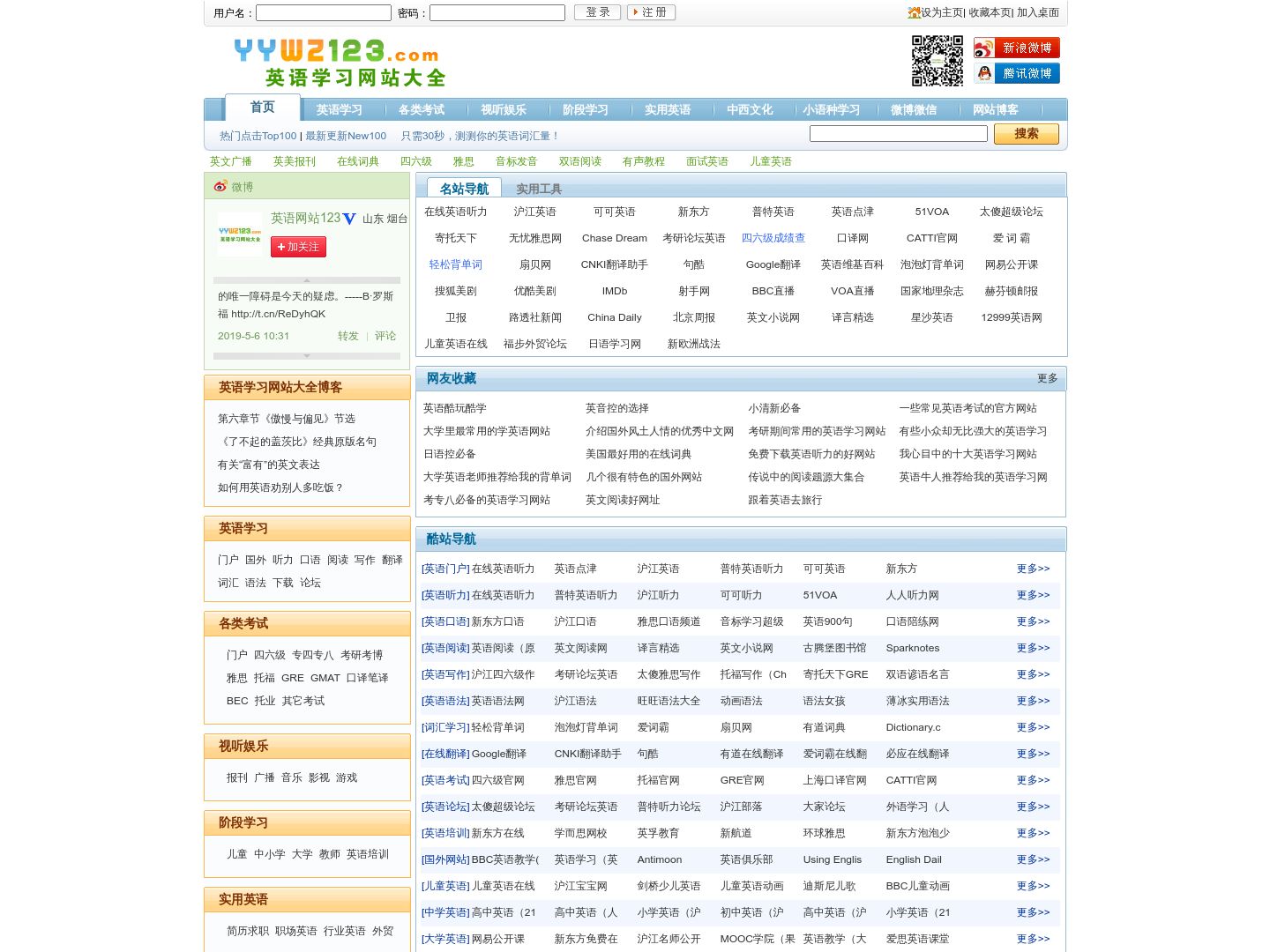Open the Chase Dream link
This screenshot has height=952, width=1270.
point(615,238)
